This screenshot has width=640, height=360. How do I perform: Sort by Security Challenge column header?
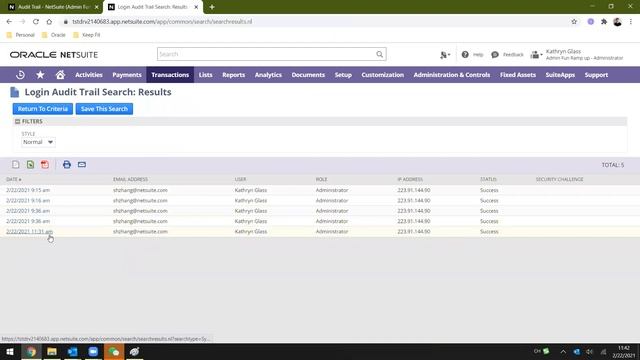pos(559,179)
